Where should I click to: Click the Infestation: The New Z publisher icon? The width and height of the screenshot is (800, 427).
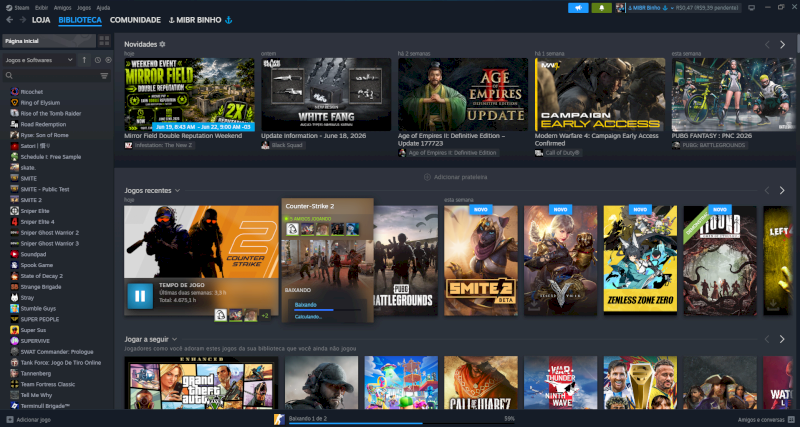pos(128,145)
